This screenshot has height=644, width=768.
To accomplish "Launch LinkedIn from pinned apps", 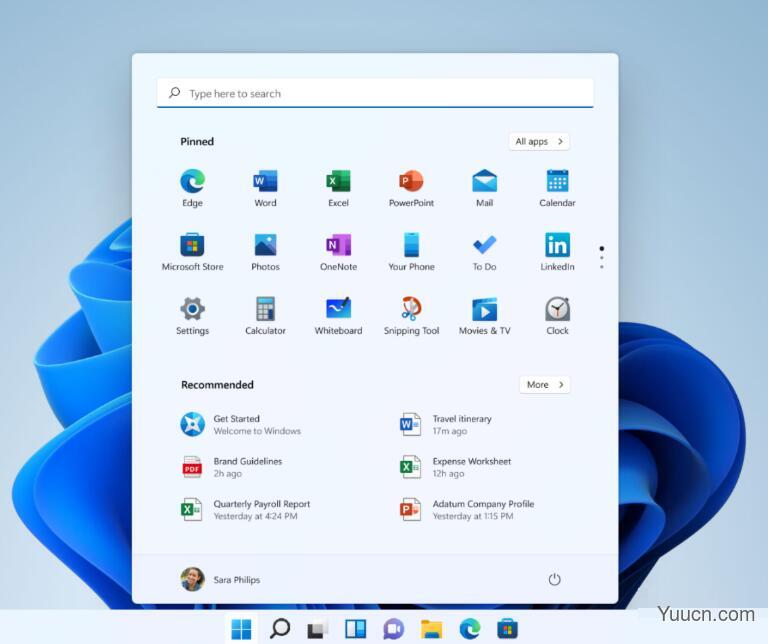I will coord(557,252).
